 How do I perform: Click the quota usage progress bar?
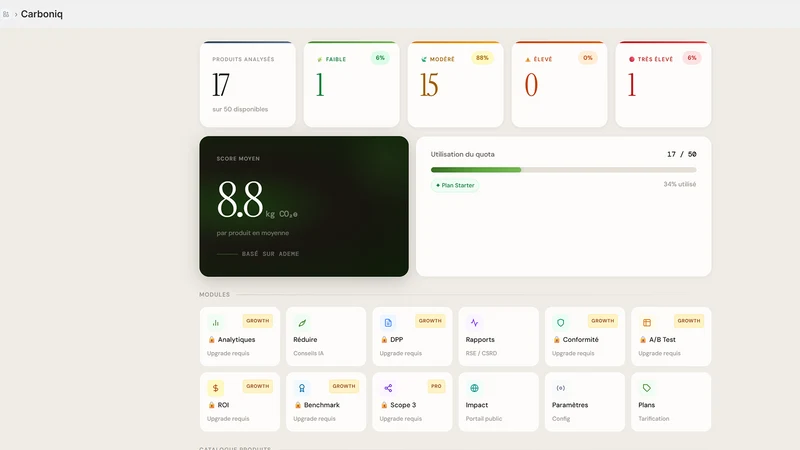tap(563, 170)
